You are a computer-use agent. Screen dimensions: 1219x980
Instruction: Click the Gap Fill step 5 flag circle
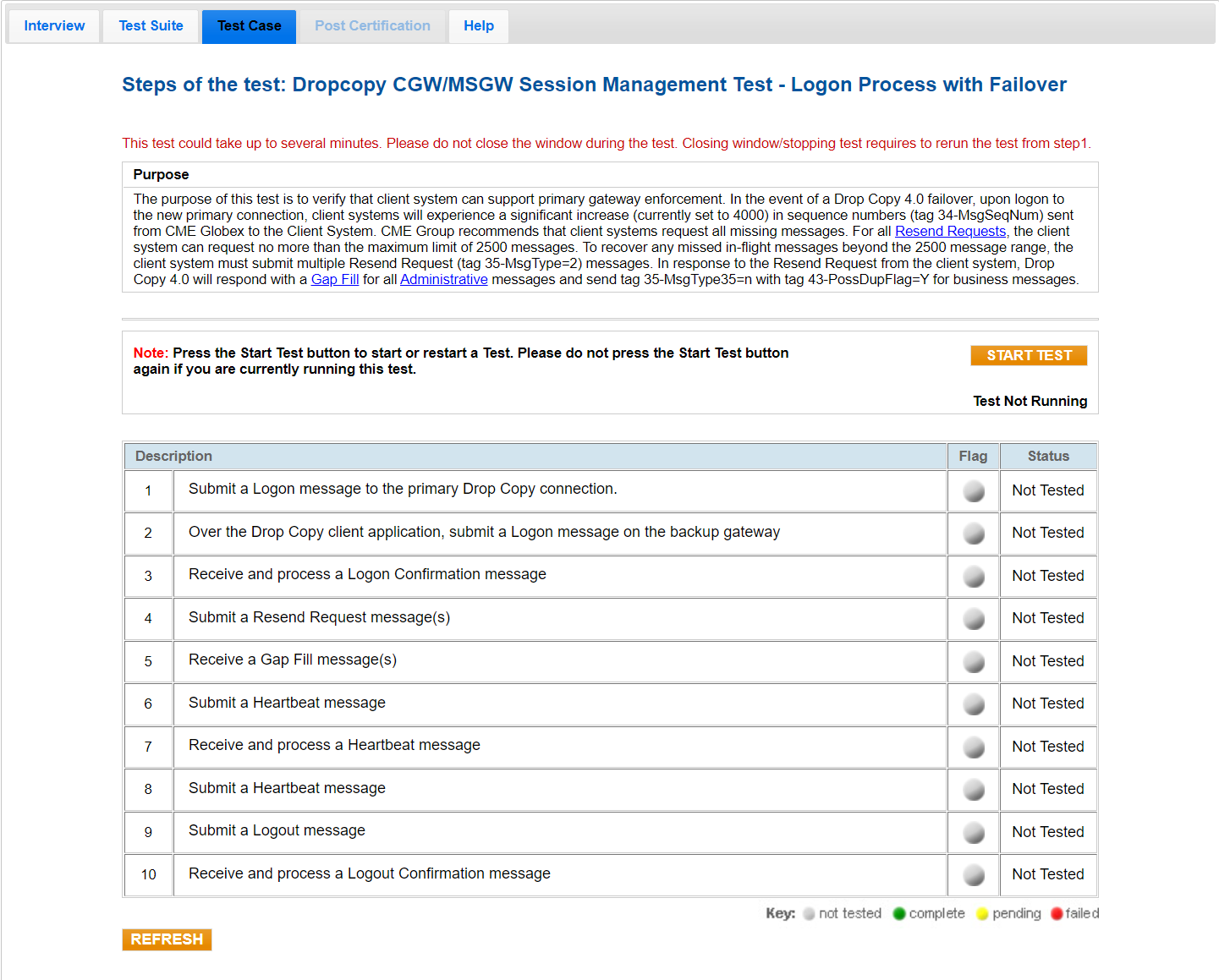[974, 662]
